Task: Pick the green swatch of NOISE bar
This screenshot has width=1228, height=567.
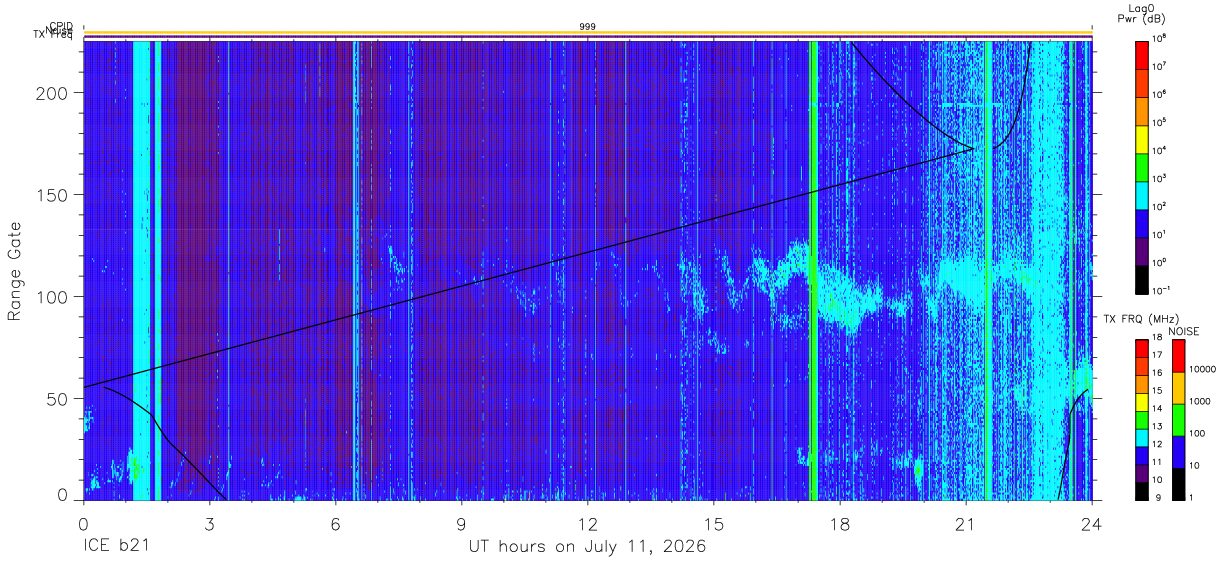Action: pyautogui.click(x=1178, y=419)
